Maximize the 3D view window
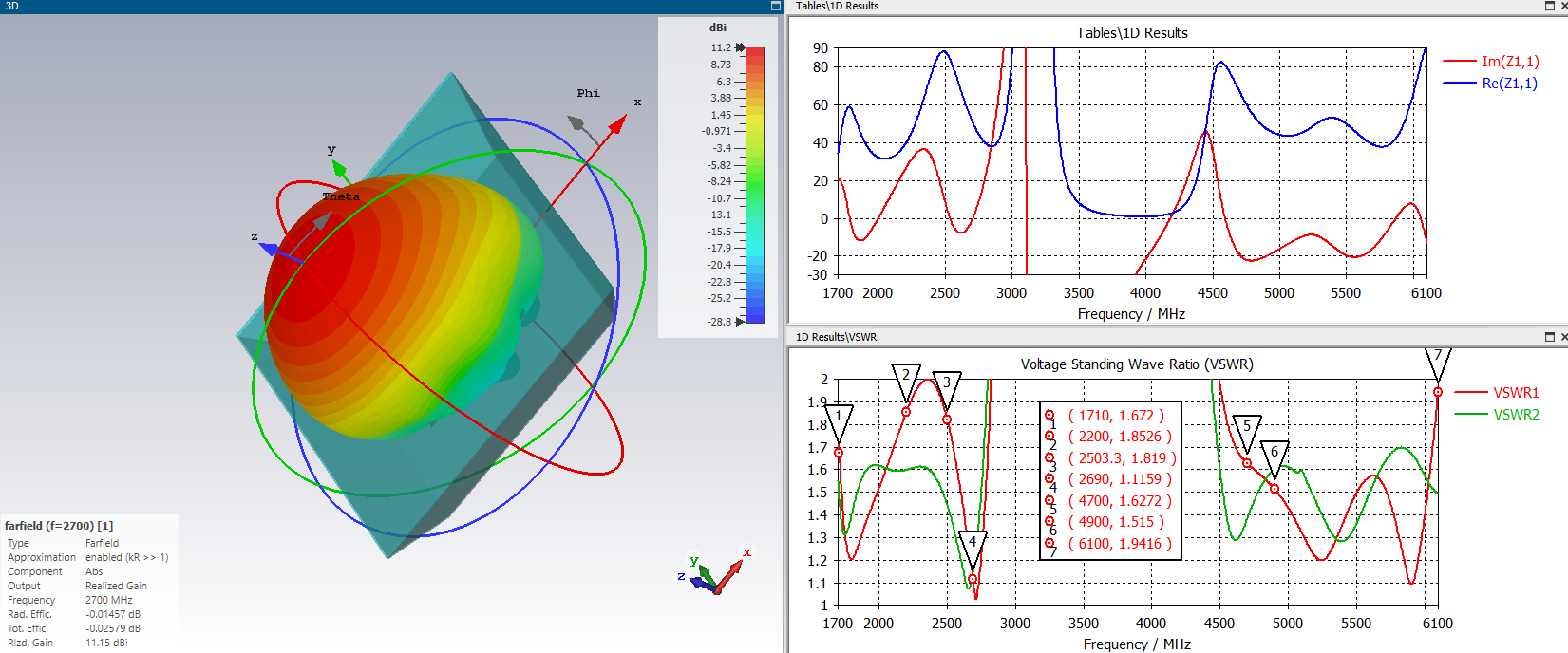1568x653 pixels. [775, 6]
